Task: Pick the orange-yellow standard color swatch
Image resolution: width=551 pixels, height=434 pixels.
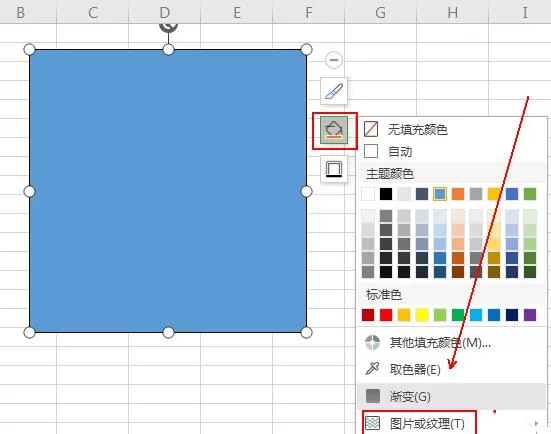Action: (x=404, y=315)
